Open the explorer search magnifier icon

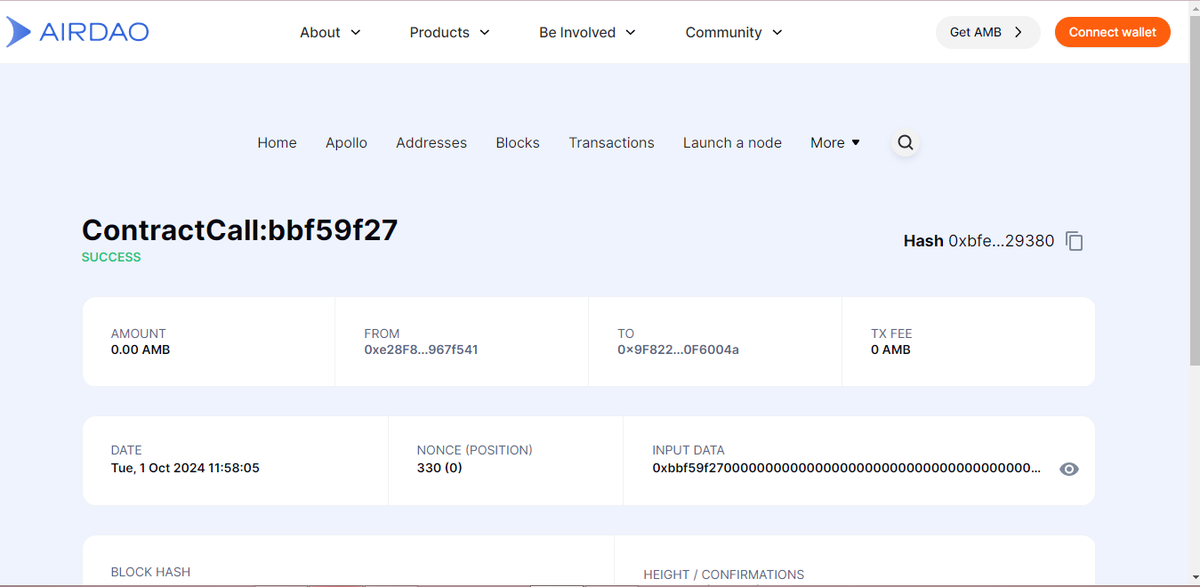pyautogui.click(x=905, y=143)
